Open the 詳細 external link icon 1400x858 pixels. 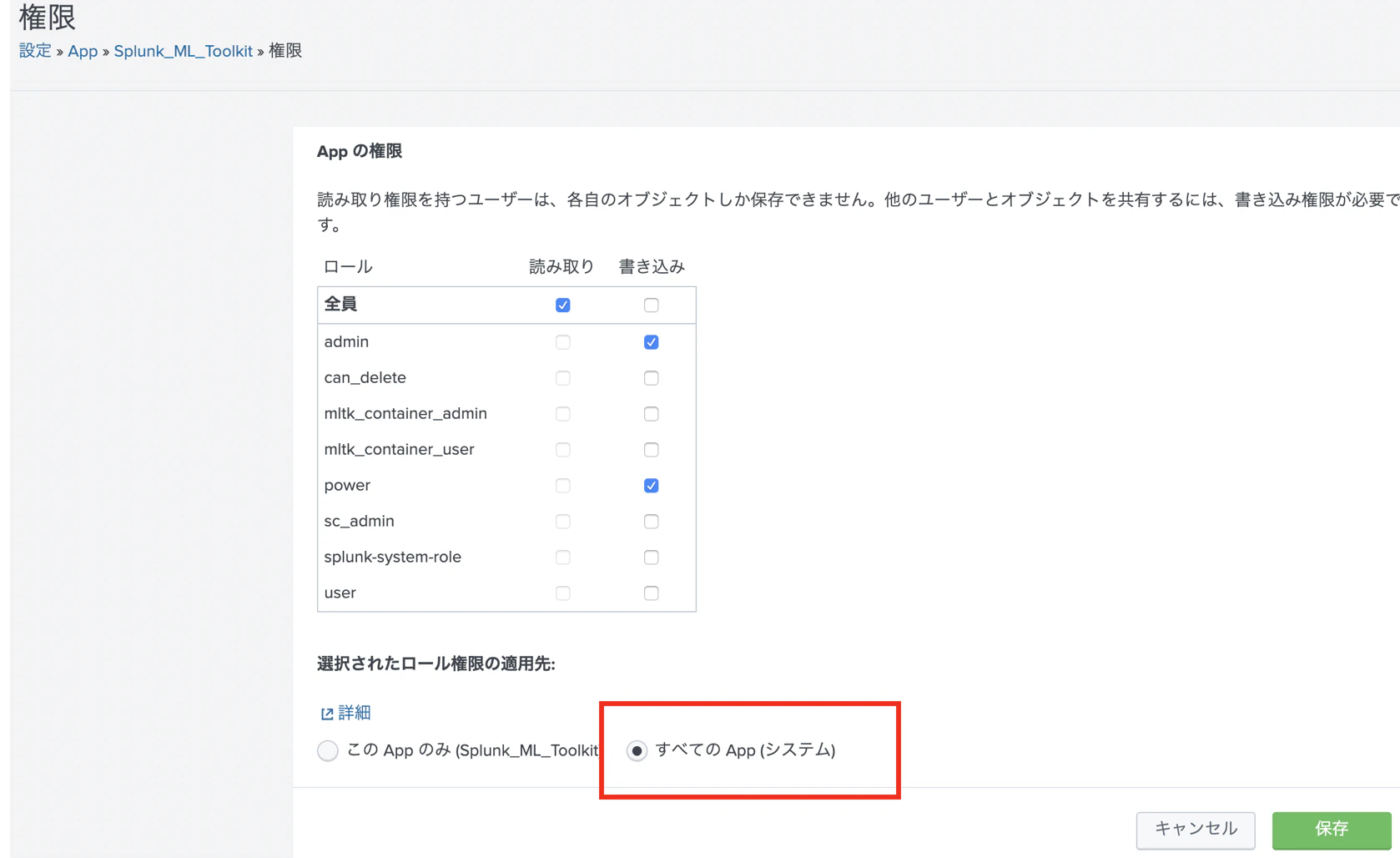pyautogui.click(x=327, y=714)
